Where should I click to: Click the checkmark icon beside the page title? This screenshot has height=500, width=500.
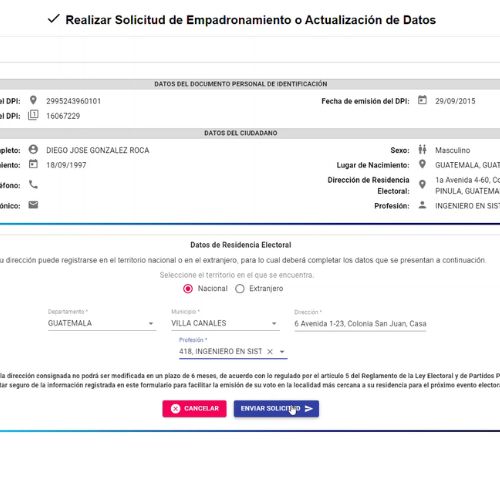pos(54,19)
